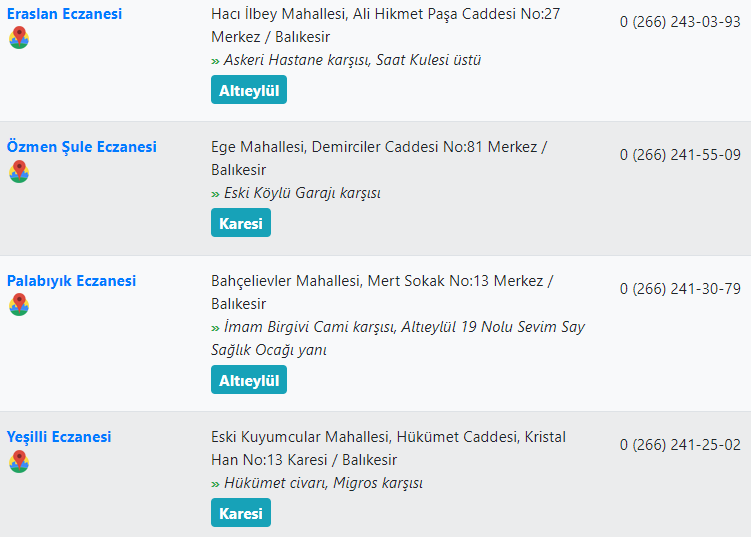Click the Eski Köylü Garajı karşısı direction note
This screenshot has width=751, height=537.
tap(301, 193)
